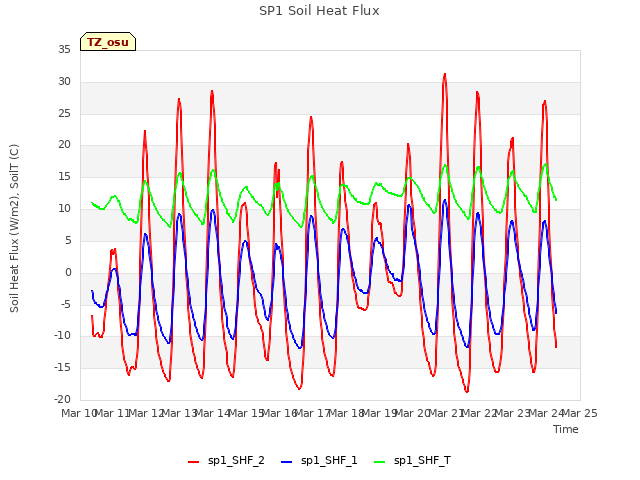Click the Time x-axis label
This screenshot has width=640, height=480.
(x=566, y=429)
